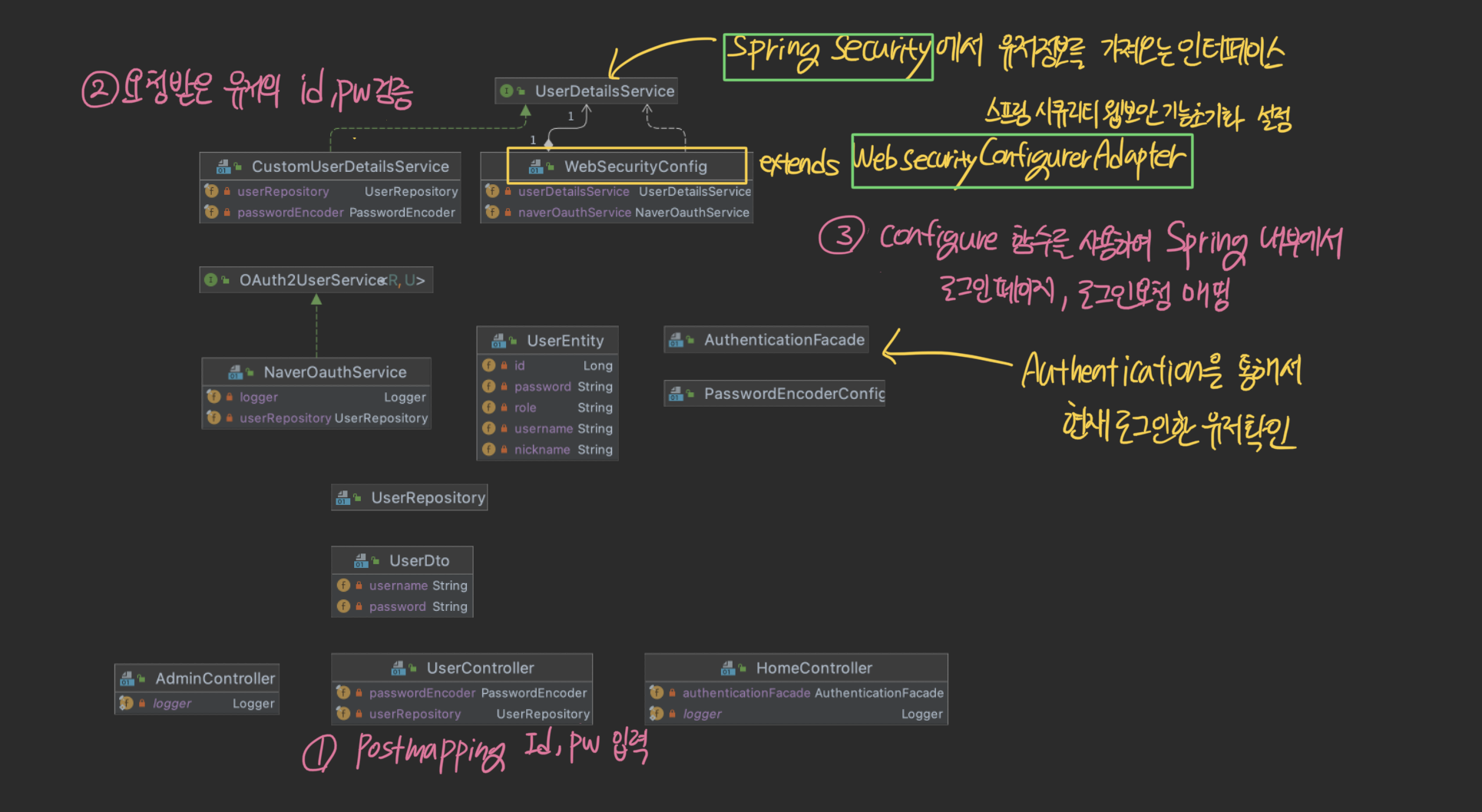Viewport: 1482px width, 812px height.
Task: Select the OAuth2UserService<R, U> node title
Action: [x=332, y=280]
